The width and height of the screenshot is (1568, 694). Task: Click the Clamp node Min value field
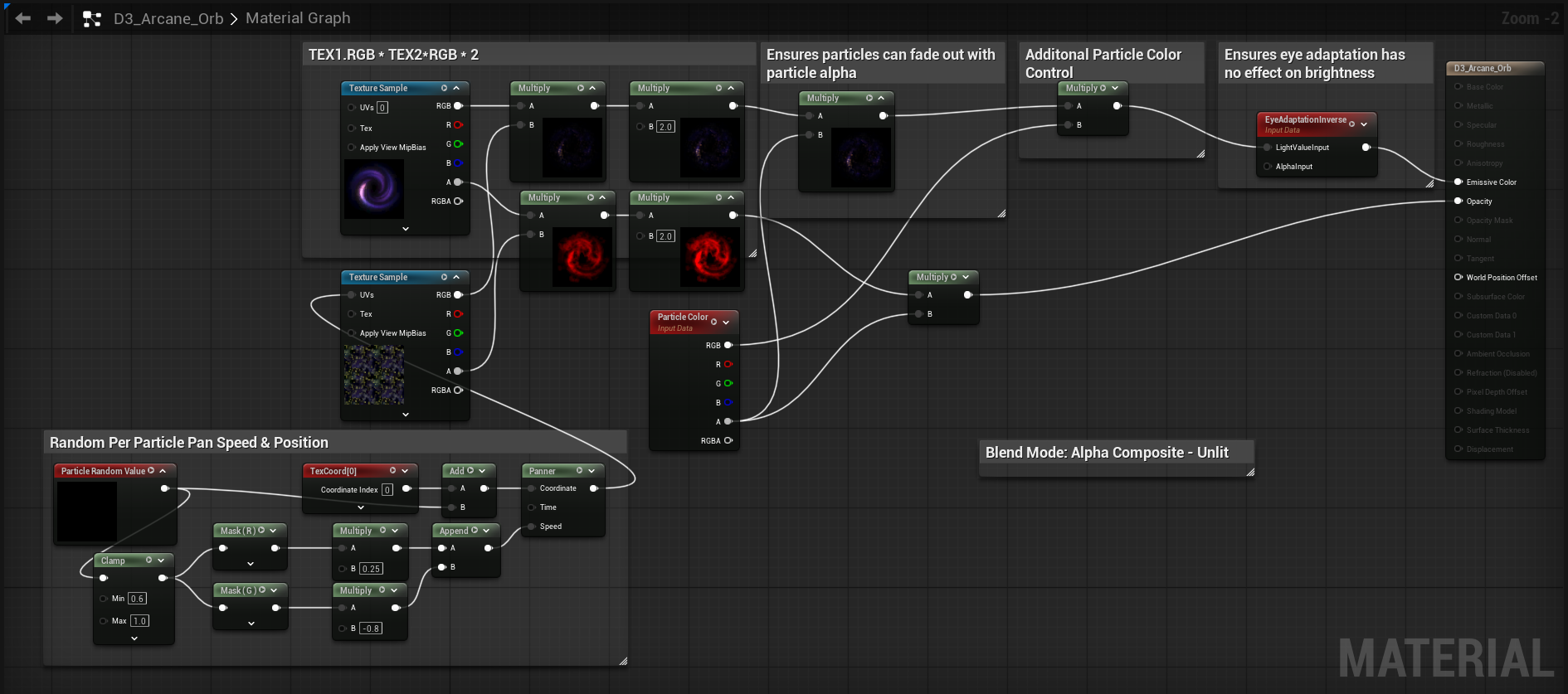click(137, 599)
